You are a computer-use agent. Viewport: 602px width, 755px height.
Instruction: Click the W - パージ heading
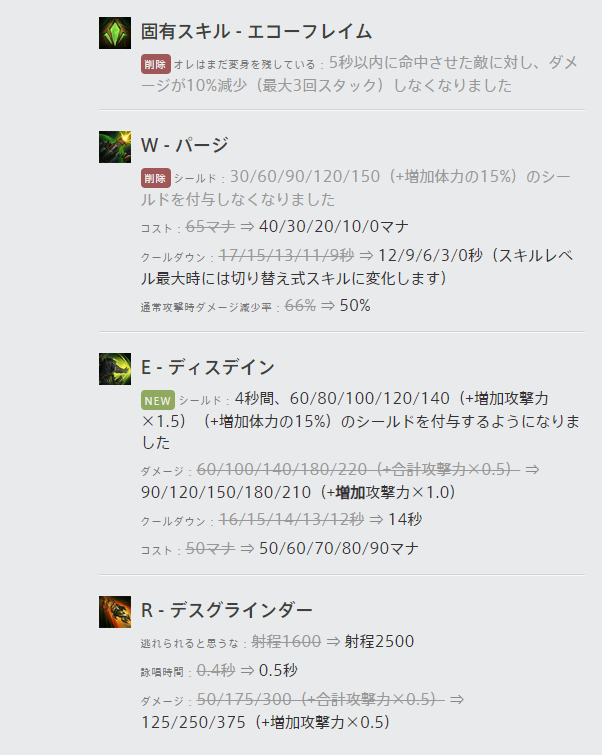point(184,145)
